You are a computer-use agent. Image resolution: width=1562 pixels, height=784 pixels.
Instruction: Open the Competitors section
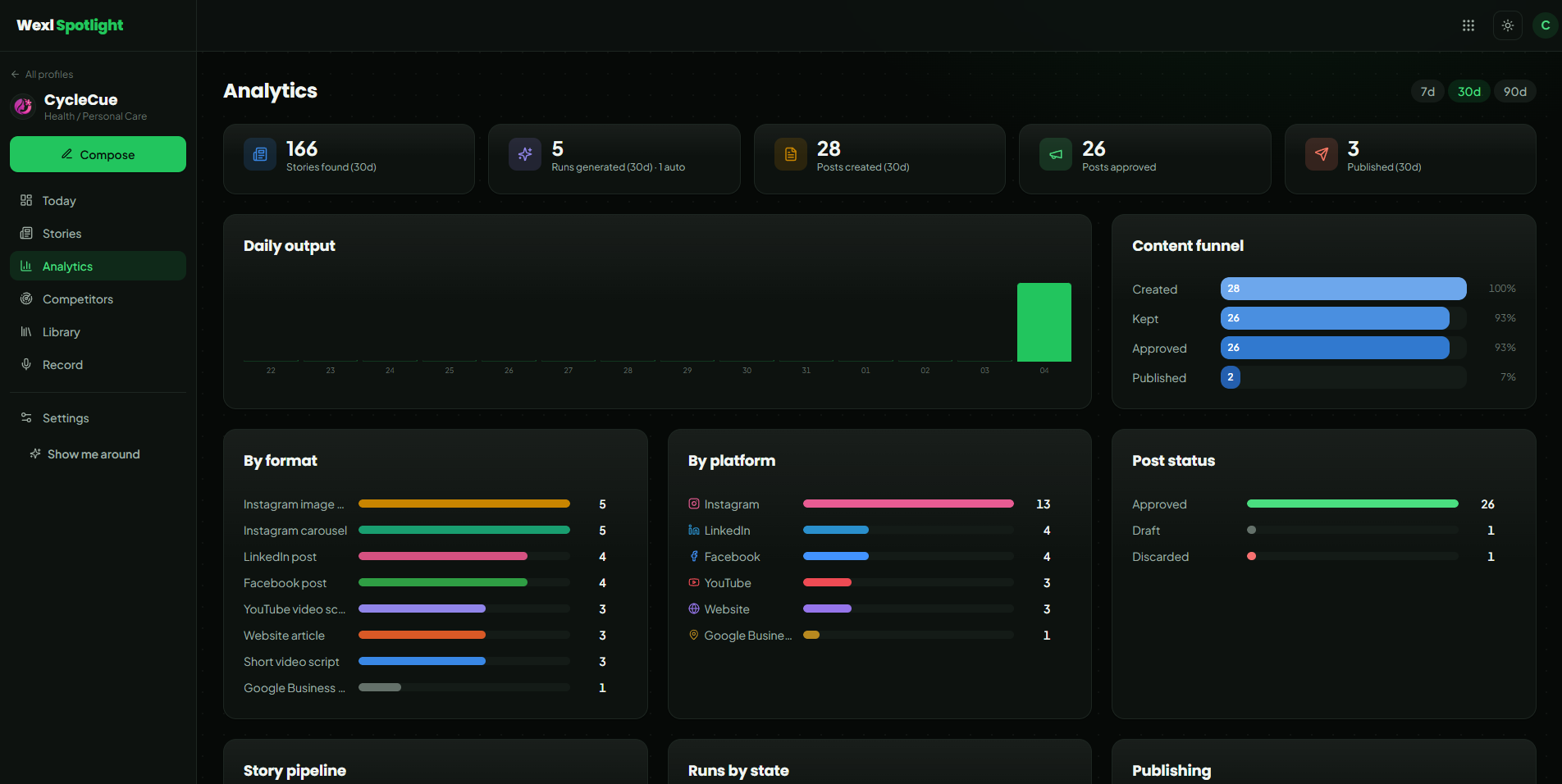click(98, 299)
